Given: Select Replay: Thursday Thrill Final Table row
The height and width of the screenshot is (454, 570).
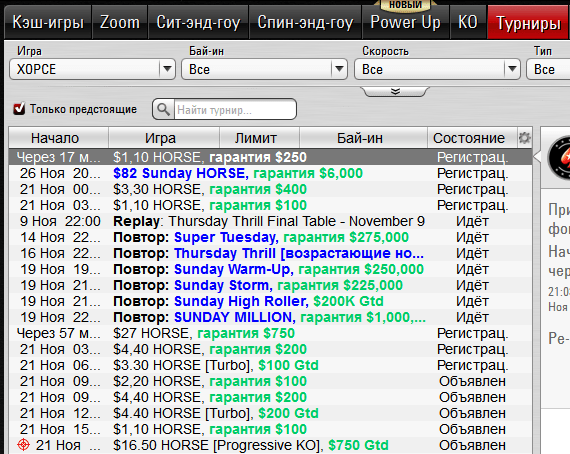Looking at the screenshot, I should tap(270, 221).
